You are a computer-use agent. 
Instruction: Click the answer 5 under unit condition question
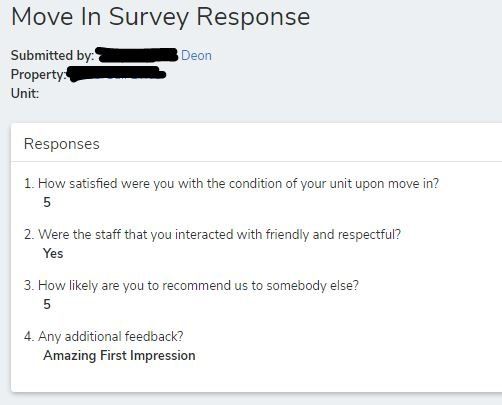[47, 202]
